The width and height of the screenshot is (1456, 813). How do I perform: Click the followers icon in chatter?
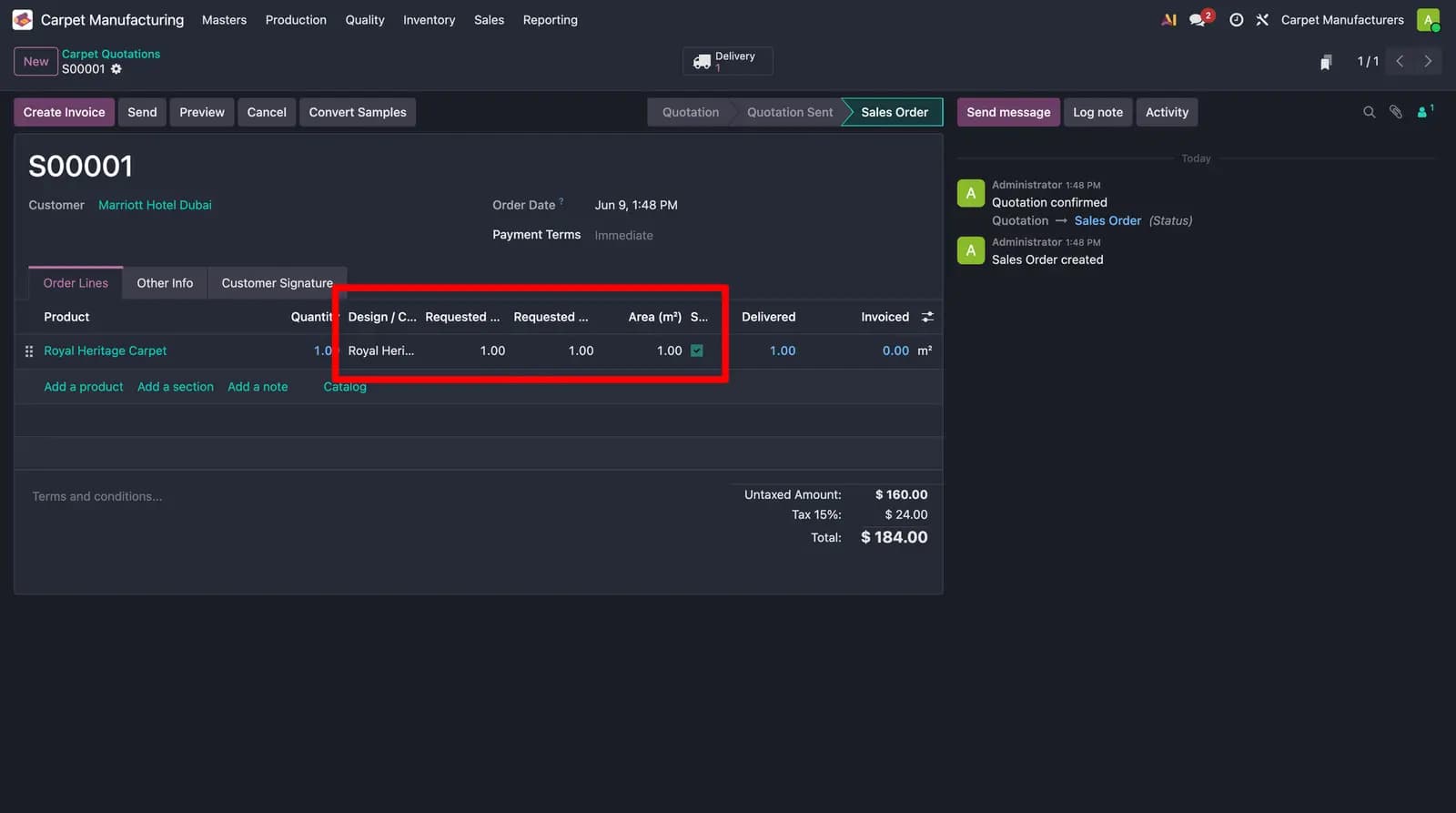coord(1425,111)
